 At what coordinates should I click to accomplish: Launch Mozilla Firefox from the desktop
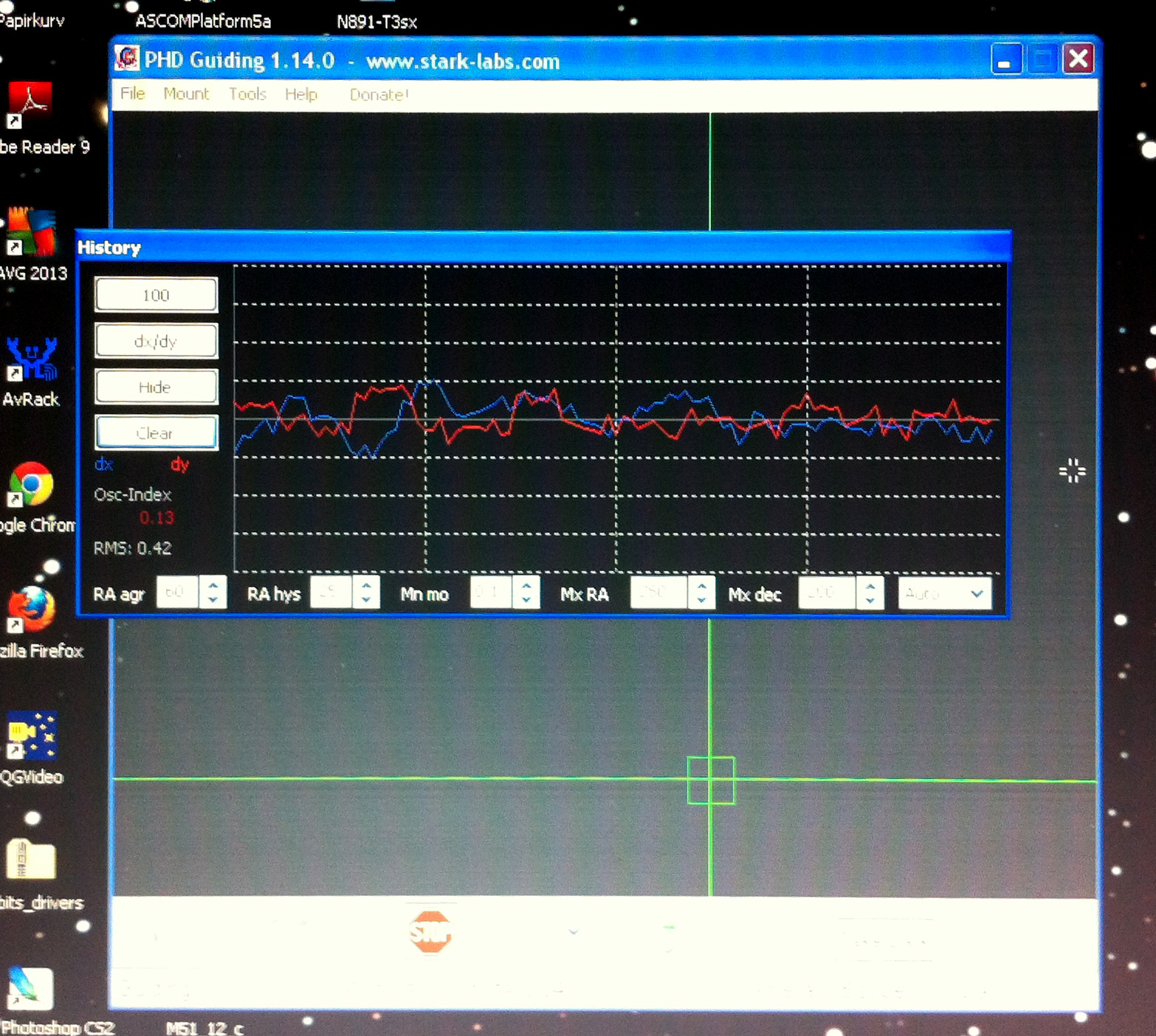coord(31,609)
